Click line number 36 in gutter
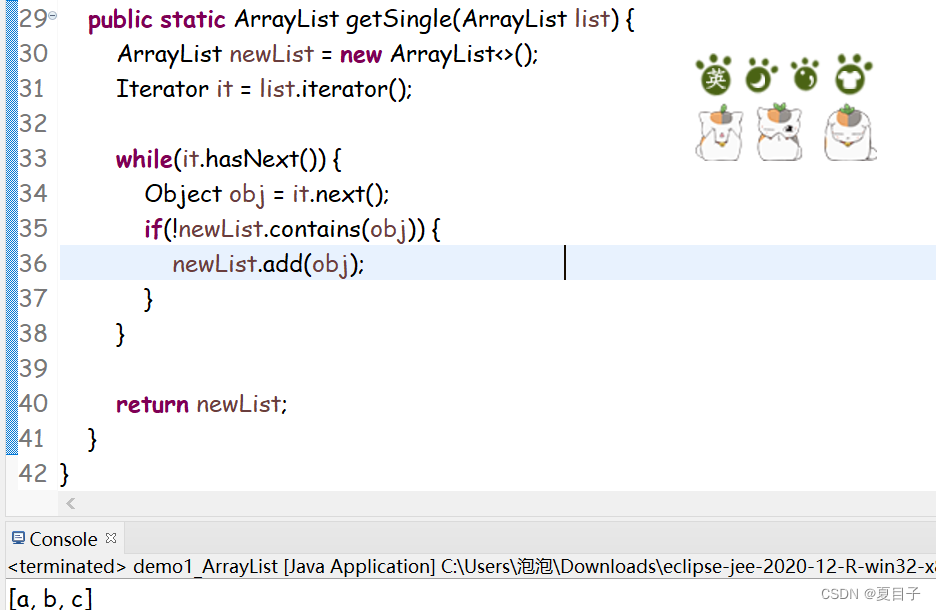 [32, 263]
